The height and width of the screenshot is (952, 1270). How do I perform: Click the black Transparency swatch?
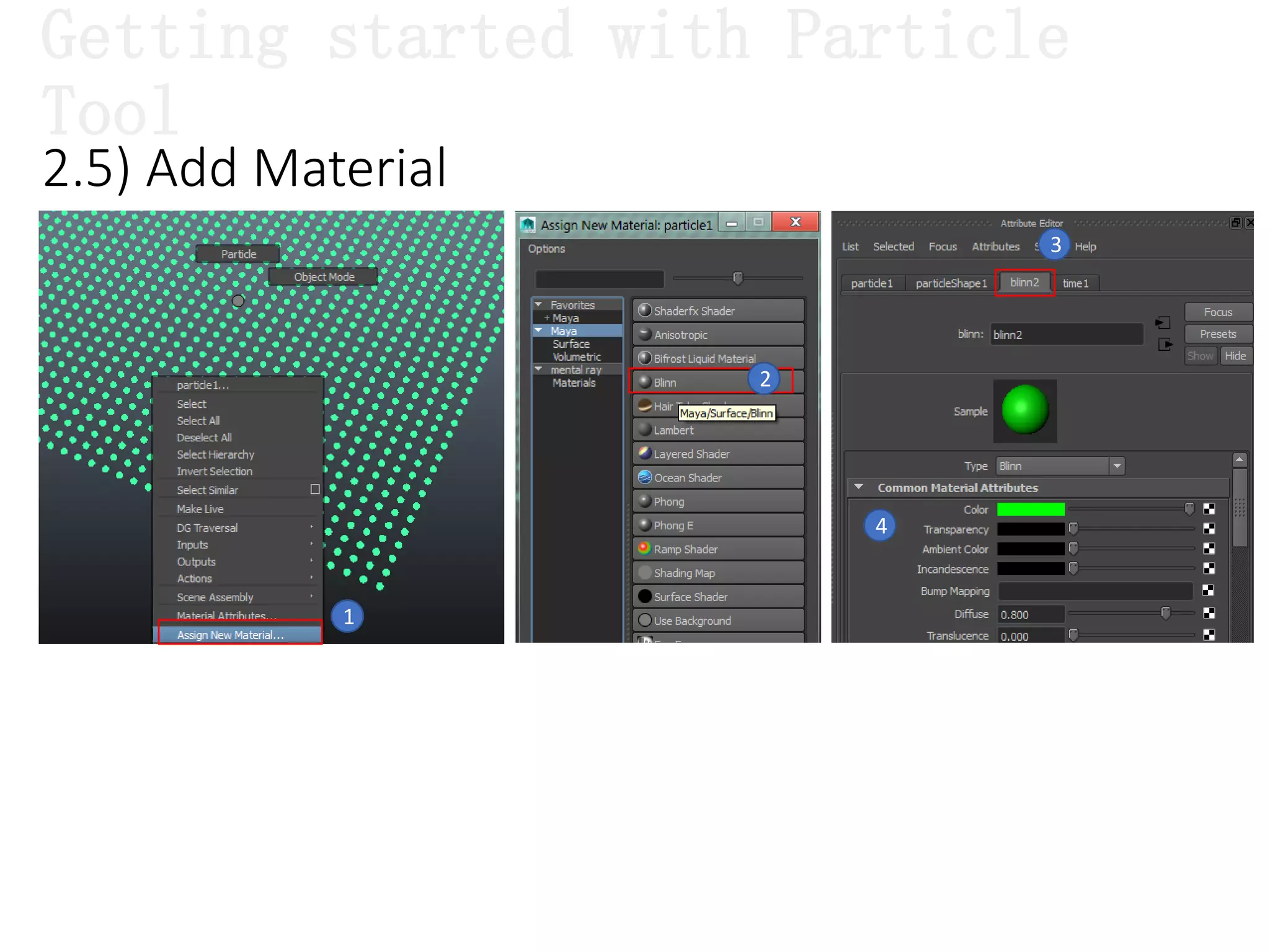point(1031,529)
